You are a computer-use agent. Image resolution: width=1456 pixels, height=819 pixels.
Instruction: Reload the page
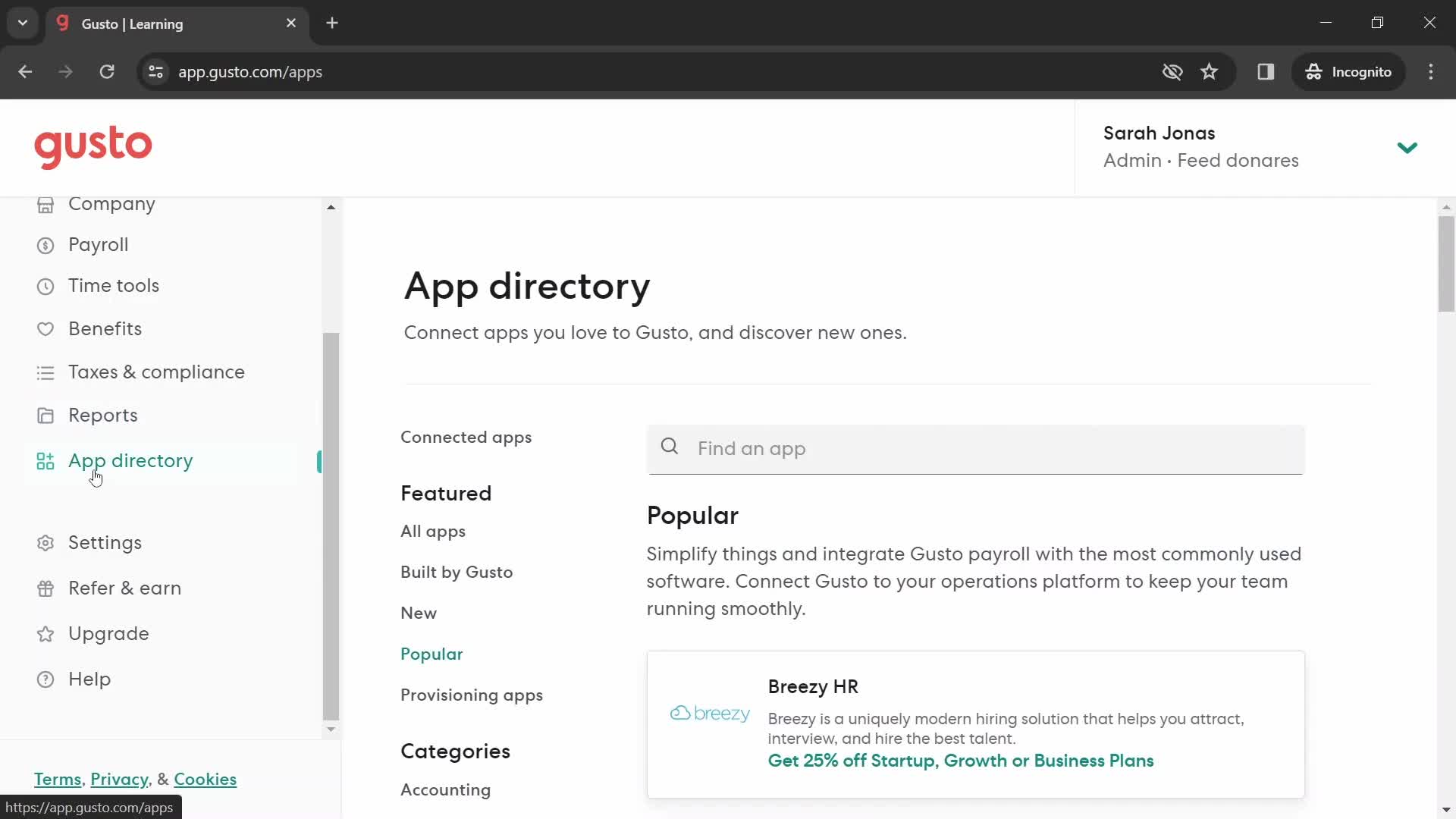[x=107, y=72]
